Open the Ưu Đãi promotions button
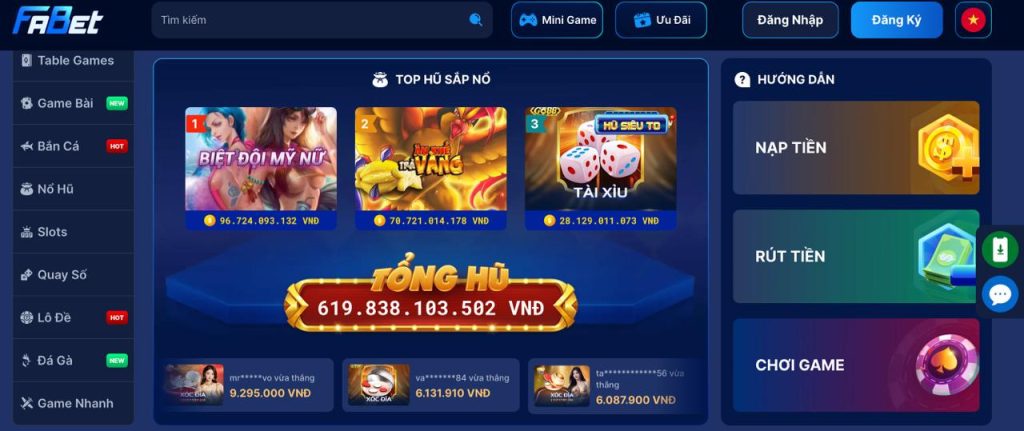The image size is (1024, 431). click(x=662, y=20)
